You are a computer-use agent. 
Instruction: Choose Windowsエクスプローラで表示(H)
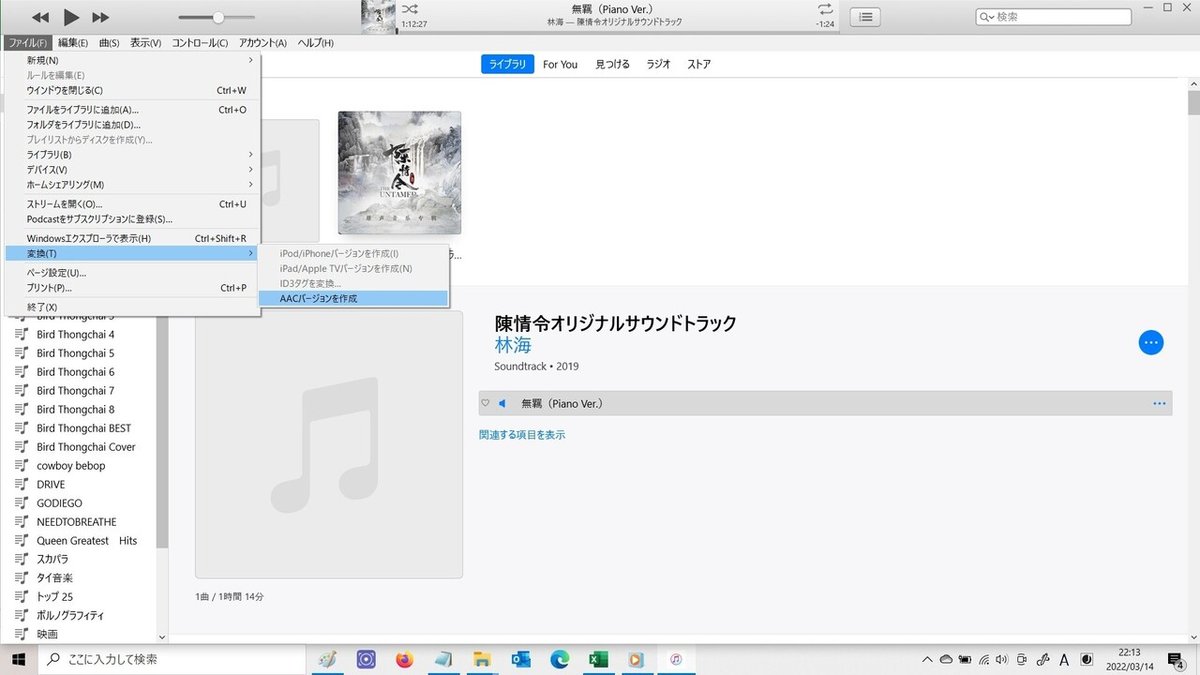132,238
